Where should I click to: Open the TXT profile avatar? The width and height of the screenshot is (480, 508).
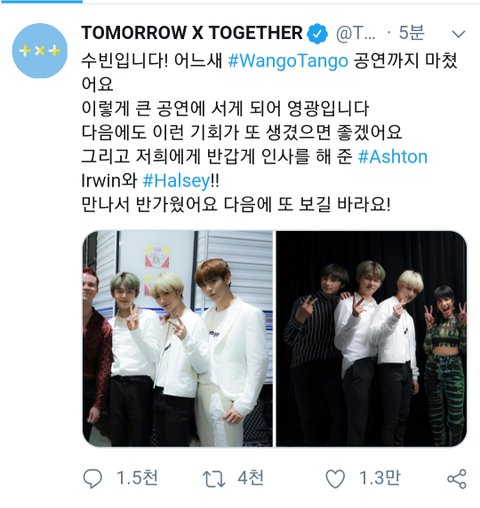click(x=40, y=51)
